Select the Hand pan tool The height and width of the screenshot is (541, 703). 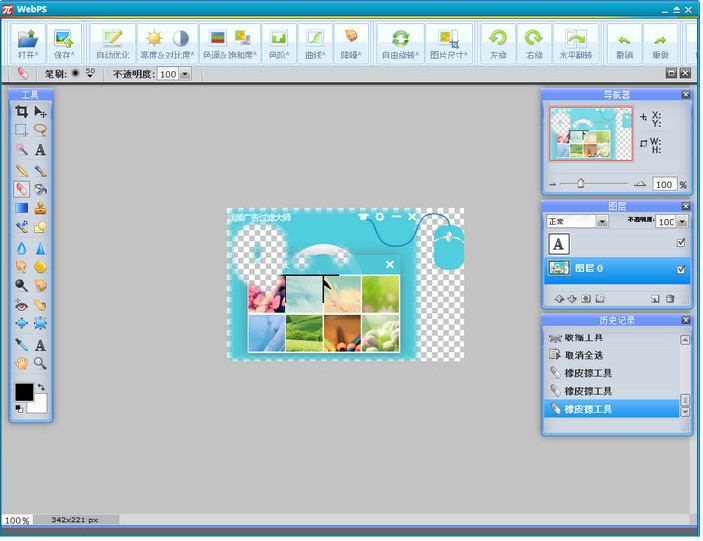click(x=21, y=363)
